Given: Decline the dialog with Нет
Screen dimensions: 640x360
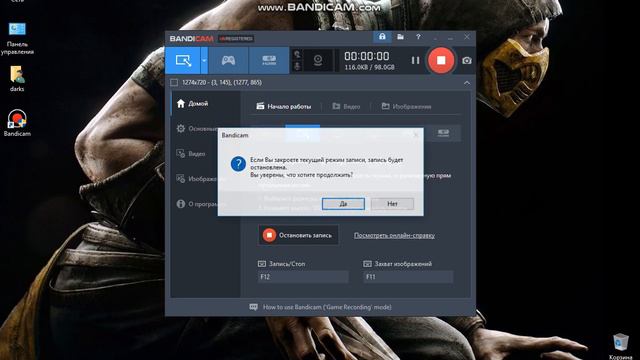Looking at the screenshot, I should point(392,204).
